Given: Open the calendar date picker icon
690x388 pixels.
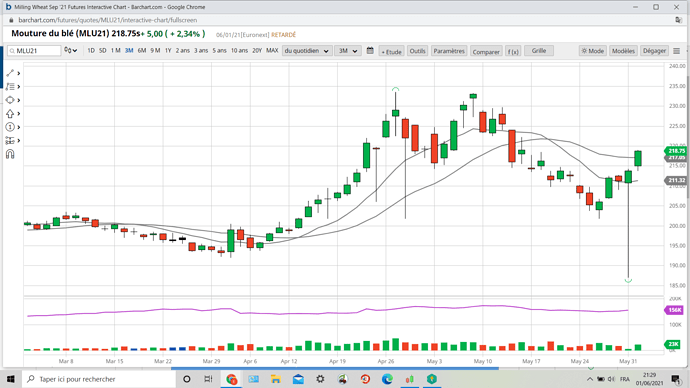Looking at the screenshot, I should pyautogui.click(x=370, y=51).
